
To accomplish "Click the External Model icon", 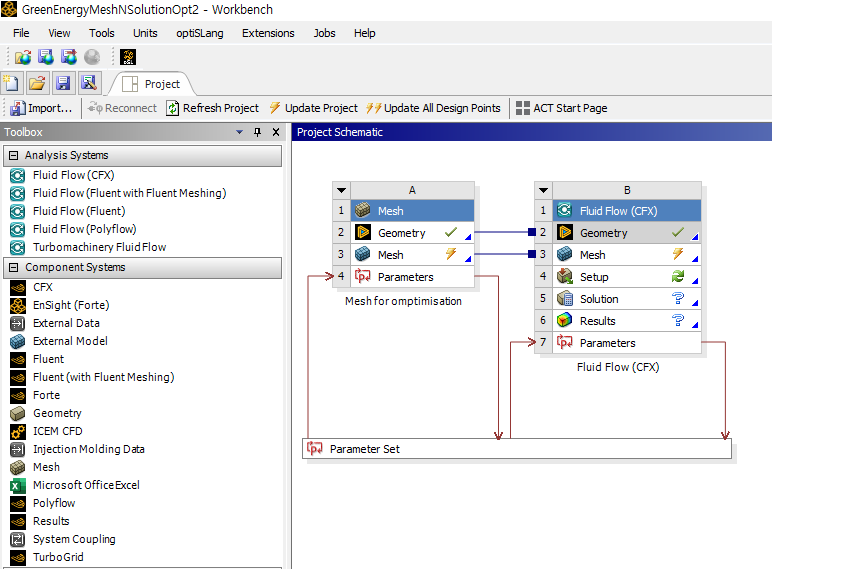I will tap(18, 341).
